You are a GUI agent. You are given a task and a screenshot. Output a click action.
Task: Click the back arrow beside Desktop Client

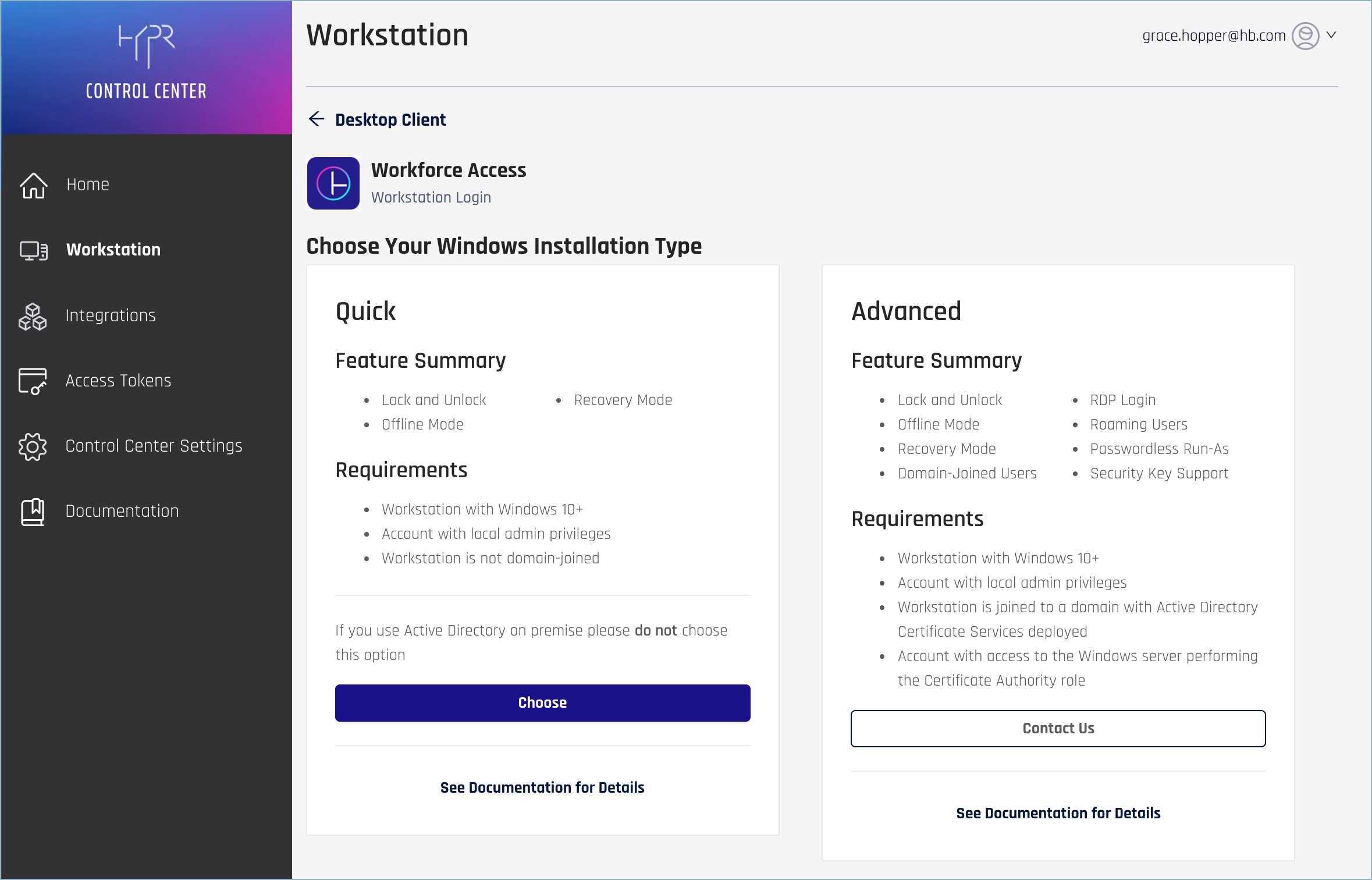click(317, 119)
